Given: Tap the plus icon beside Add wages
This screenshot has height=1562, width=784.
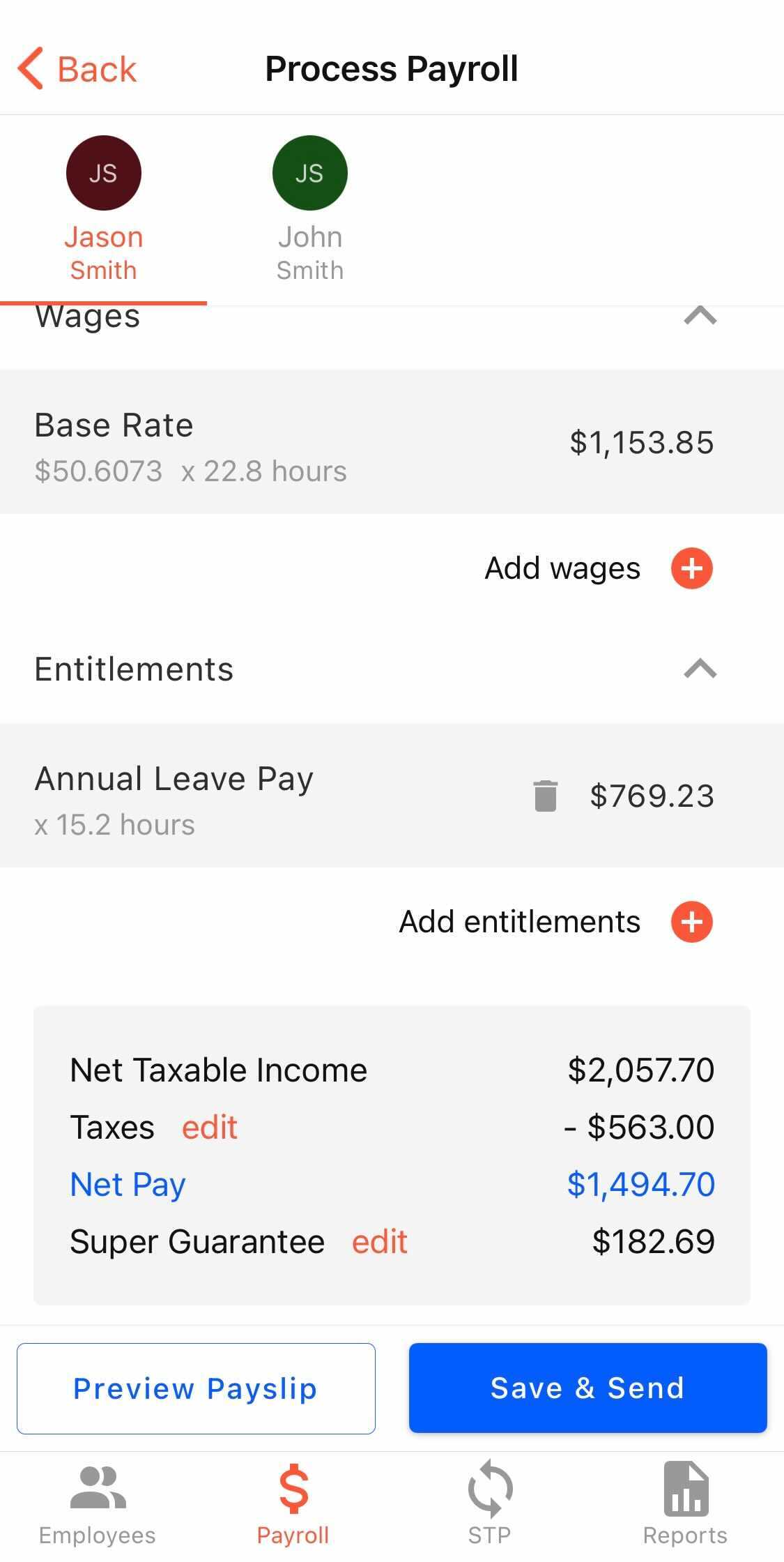Looking at the screenshot, I should coord(691,568).
